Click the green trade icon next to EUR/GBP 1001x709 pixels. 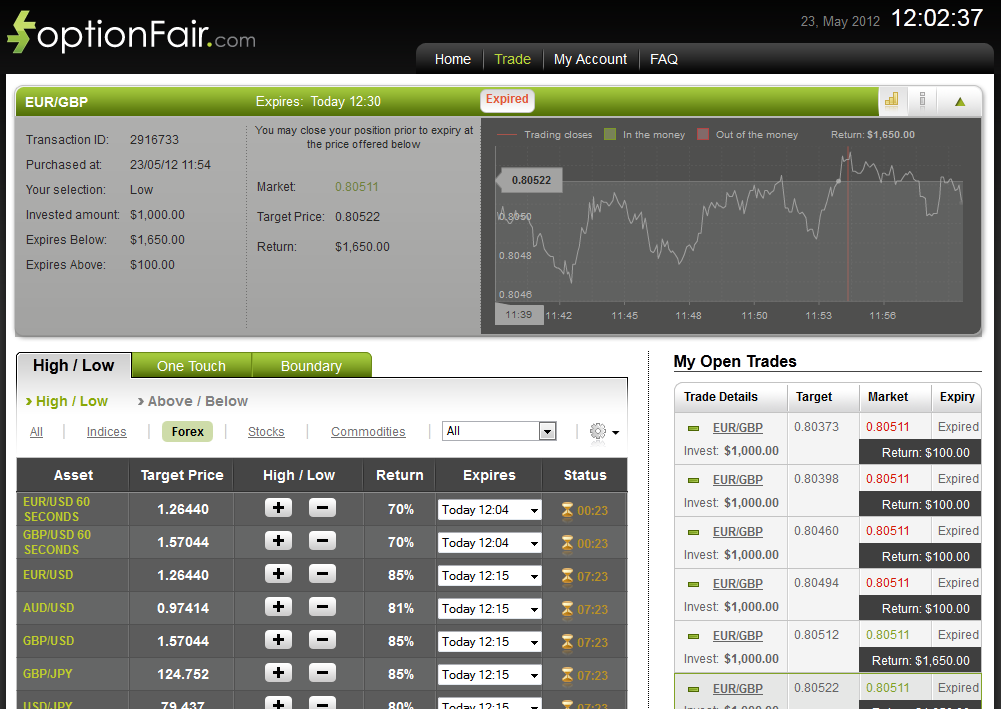pyautogui.click(x=694, y=427)
